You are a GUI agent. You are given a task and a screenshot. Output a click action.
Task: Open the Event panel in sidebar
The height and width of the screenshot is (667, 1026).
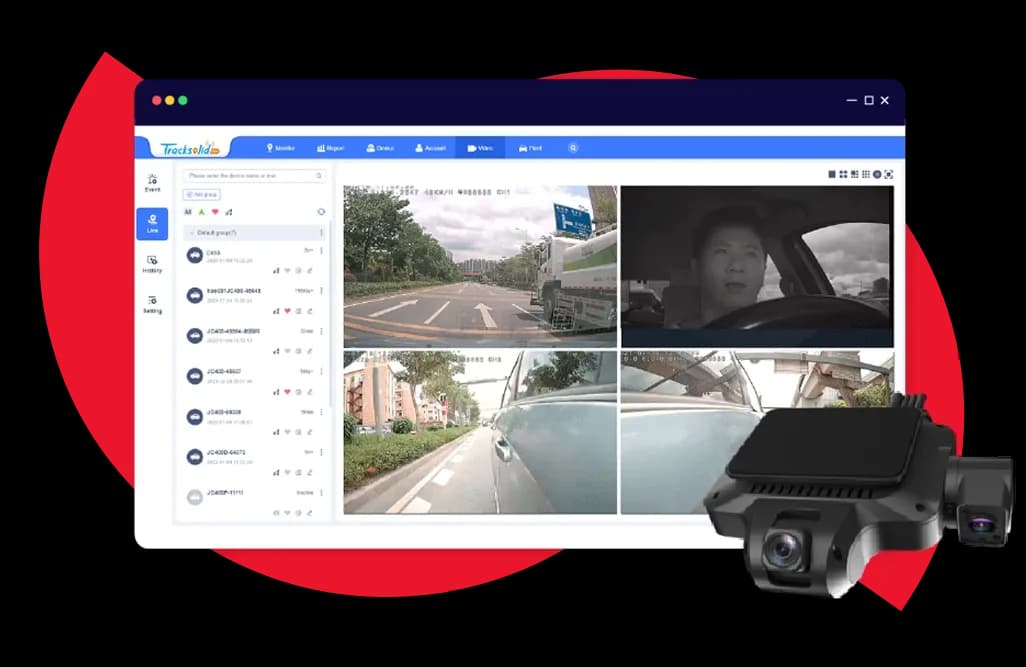point(152,182)
